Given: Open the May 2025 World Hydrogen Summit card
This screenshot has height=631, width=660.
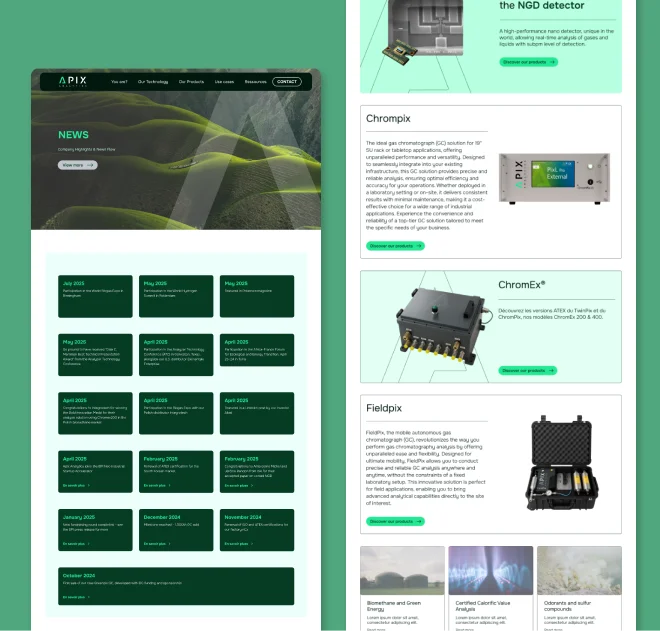Looking at the screenshot, I should [x=176, y=296].
